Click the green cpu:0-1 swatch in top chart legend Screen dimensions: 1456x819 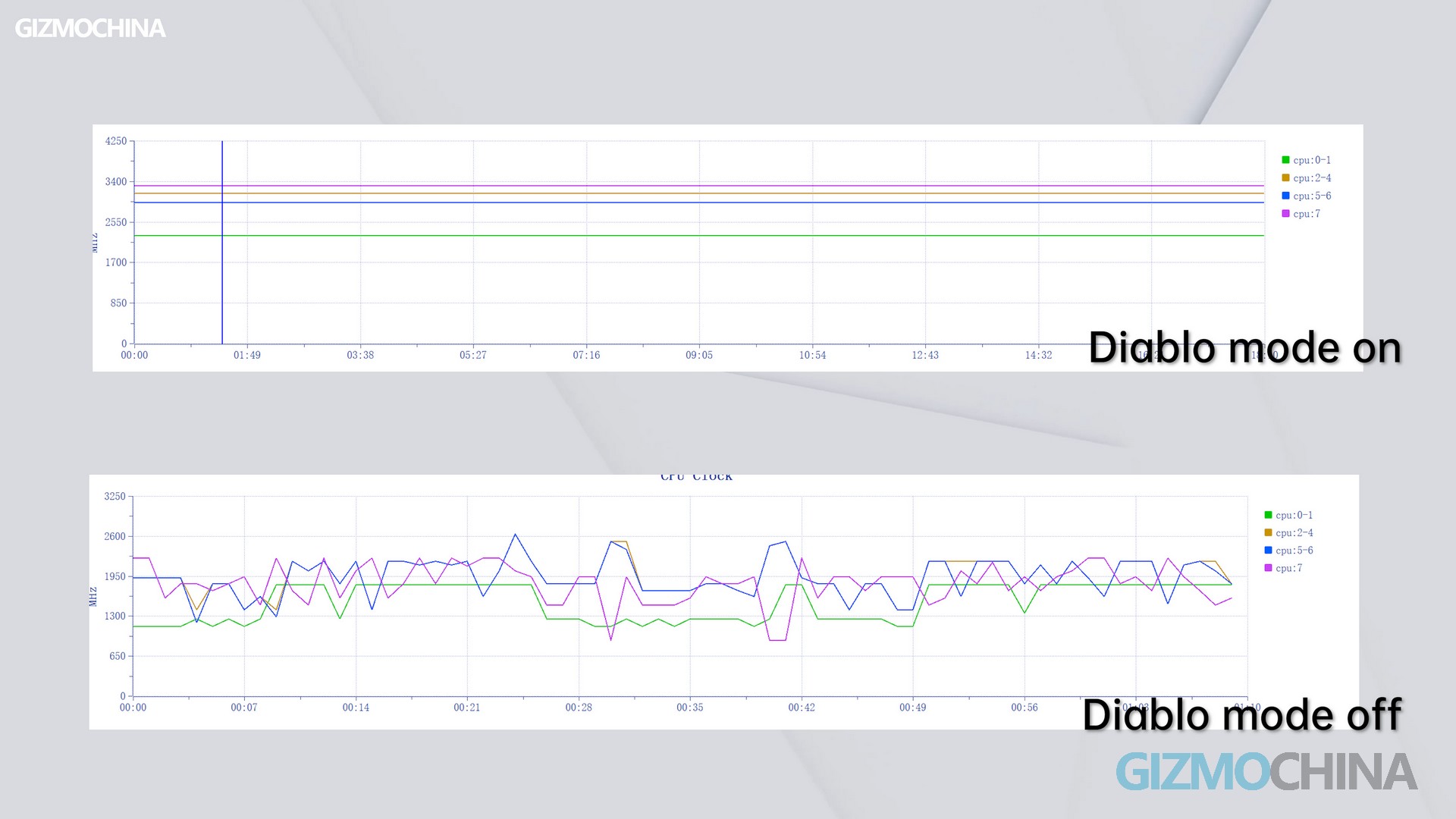click(x=1285, y=160)
